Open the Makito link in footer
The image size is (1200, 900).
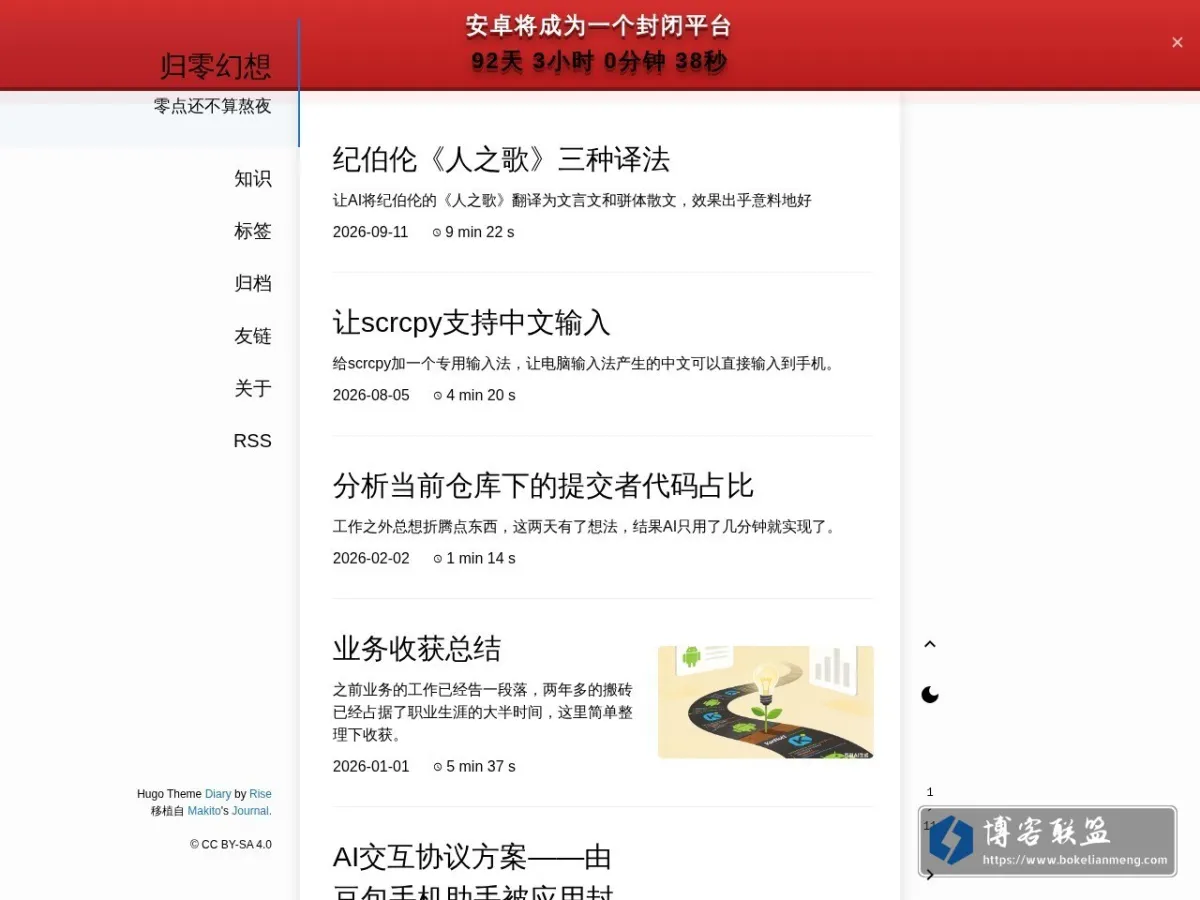204,811
